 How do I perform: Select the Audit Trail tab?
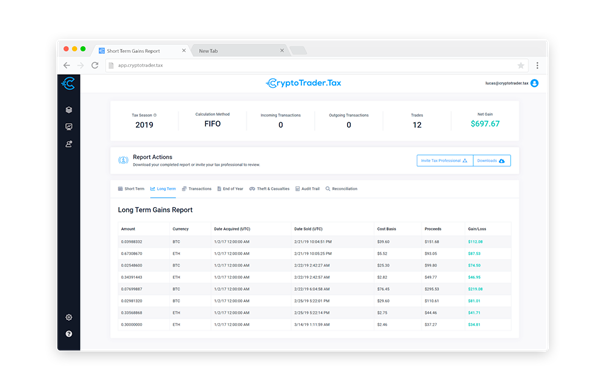[308, 189]
